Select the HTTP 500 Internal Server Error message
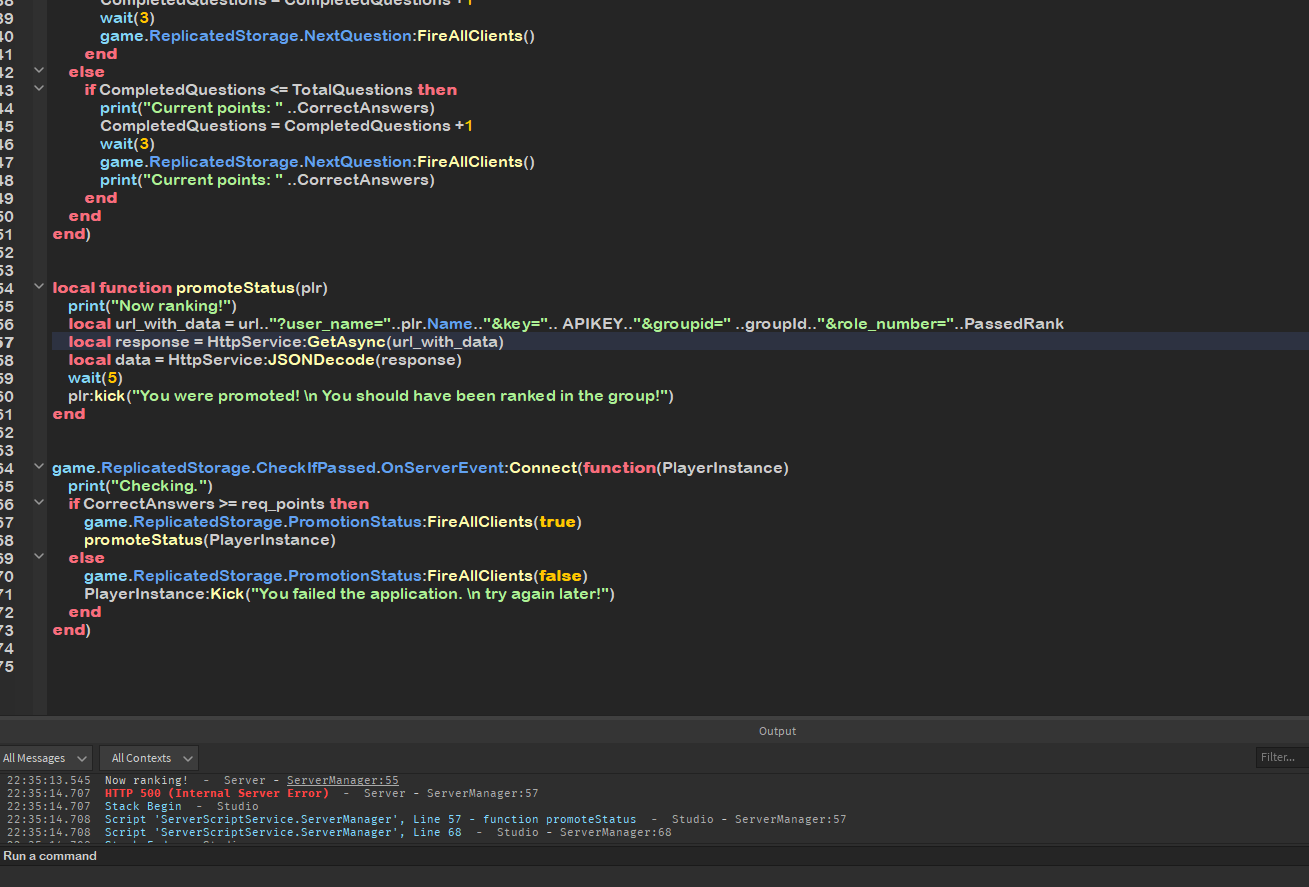Viewport: 1309px width, 887px height. tap(216, 793)
